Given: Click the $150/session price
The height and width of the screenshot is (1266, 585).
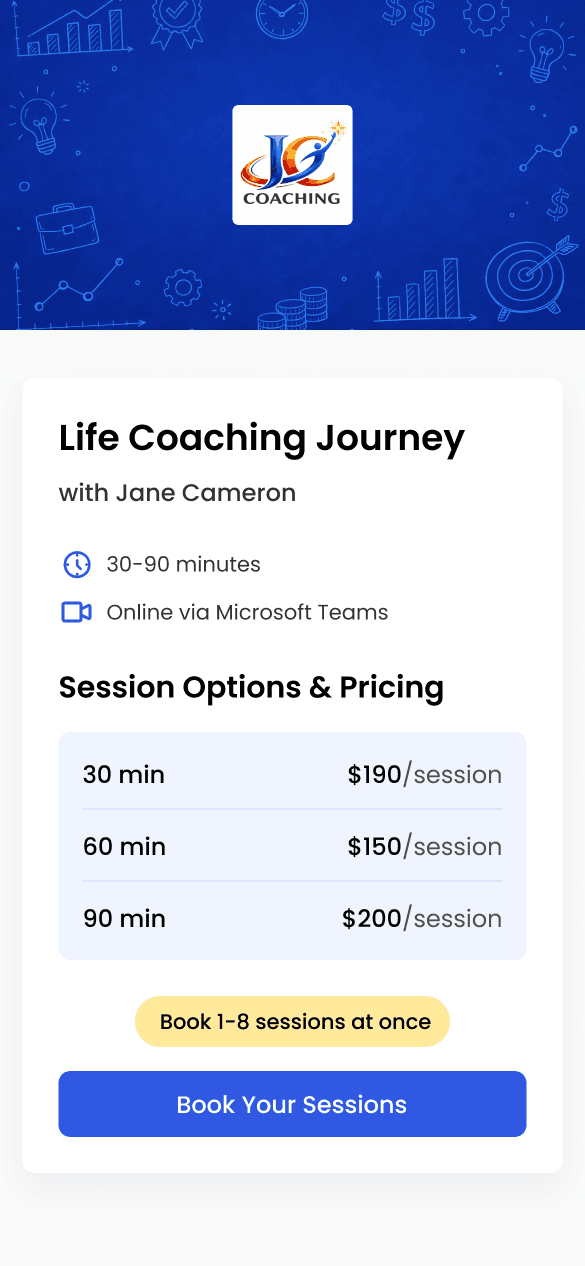Looking at the screenshot, I should click(425, 847).
